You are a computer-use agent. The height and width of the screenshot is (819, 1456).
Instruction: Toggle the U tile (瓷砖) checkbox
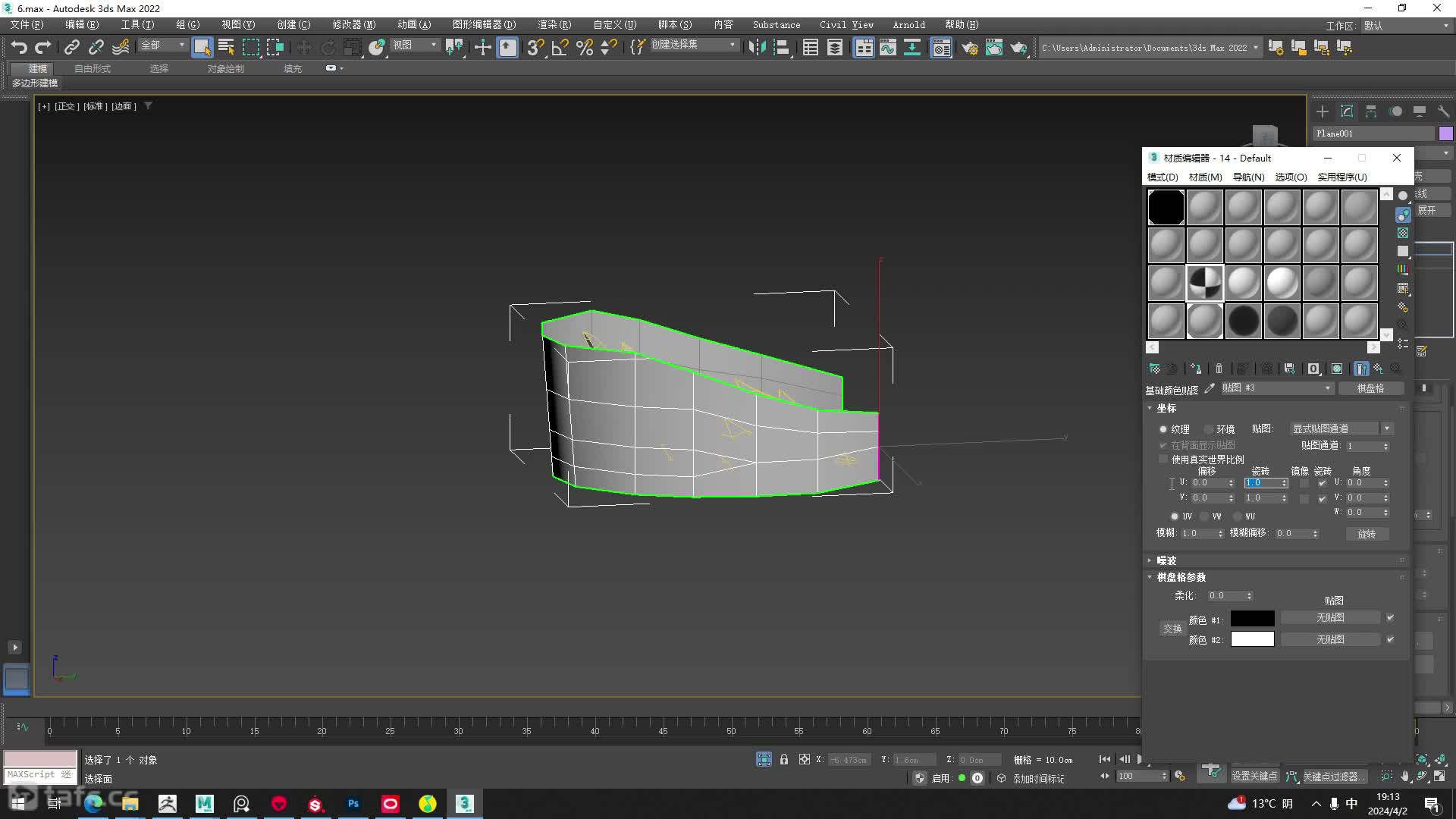(1323, 483)
